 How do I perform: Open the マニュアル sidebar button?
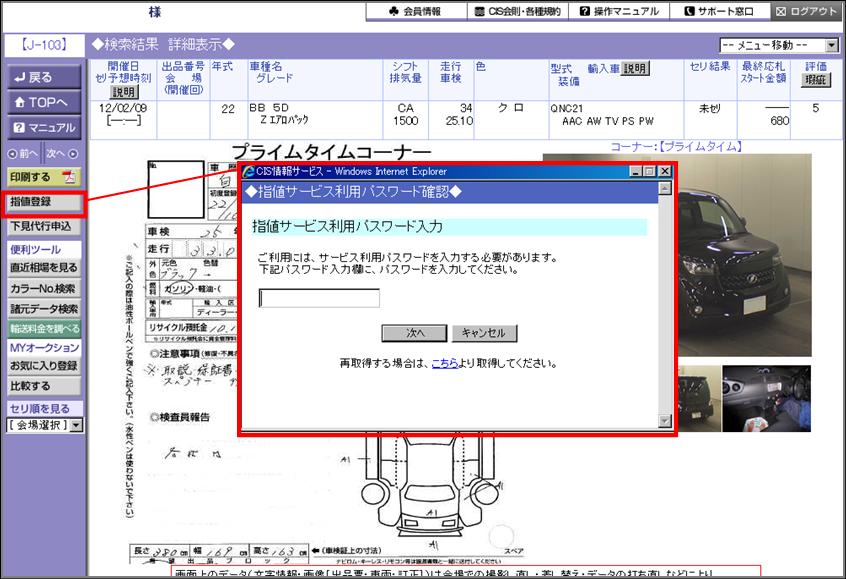(x=44, y=127)
